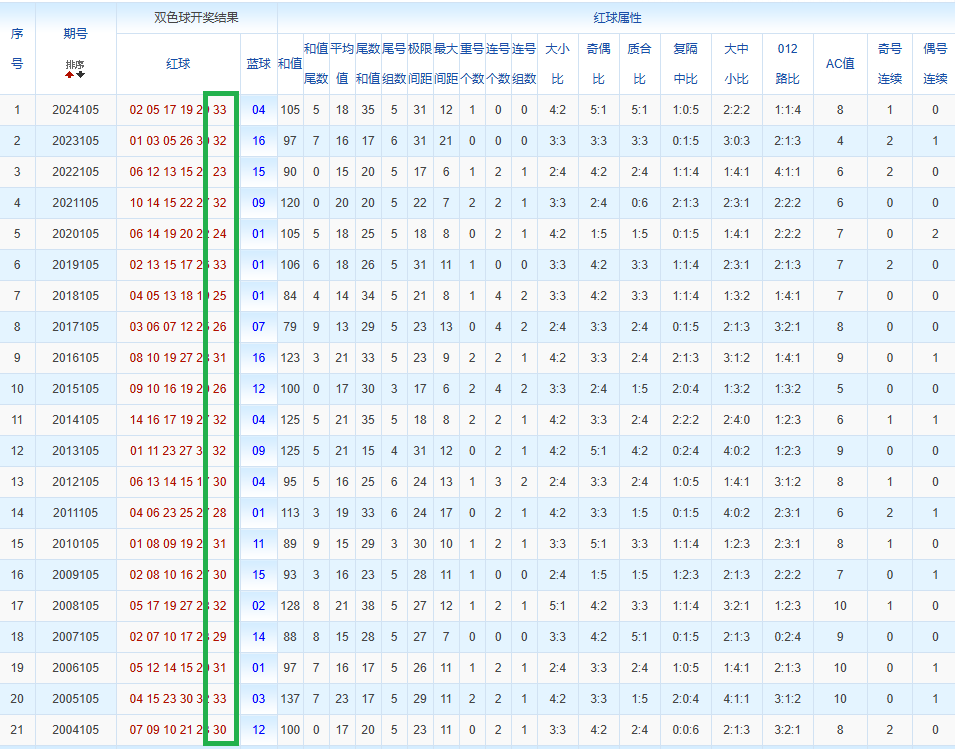Click blue ball 03 in row 2005105

[x=259, y=699]
